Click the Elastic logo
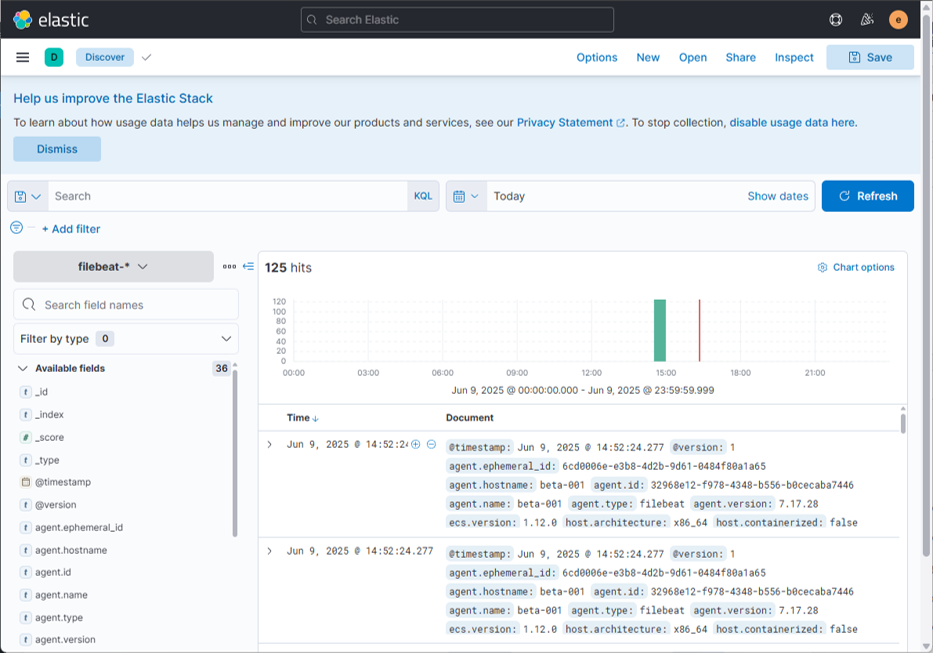 point(51,20)
